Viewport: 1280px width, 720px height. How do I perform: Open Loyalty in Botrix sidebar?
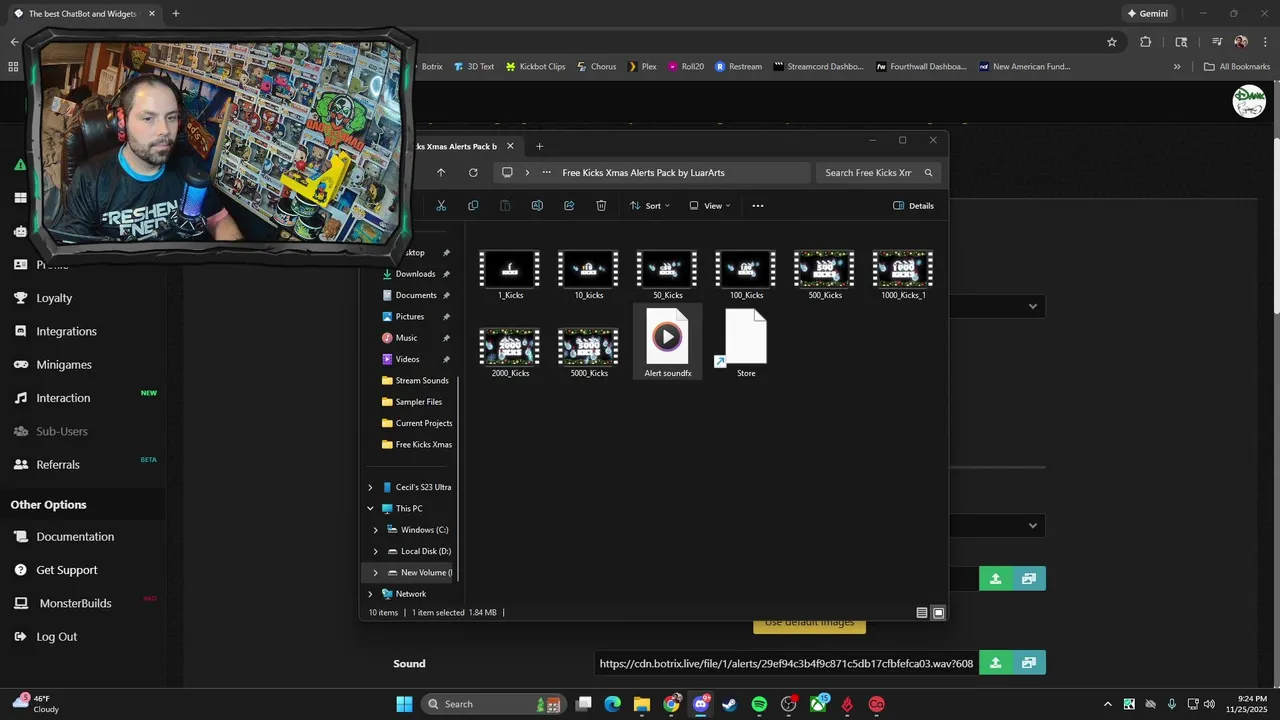(54, 298)
